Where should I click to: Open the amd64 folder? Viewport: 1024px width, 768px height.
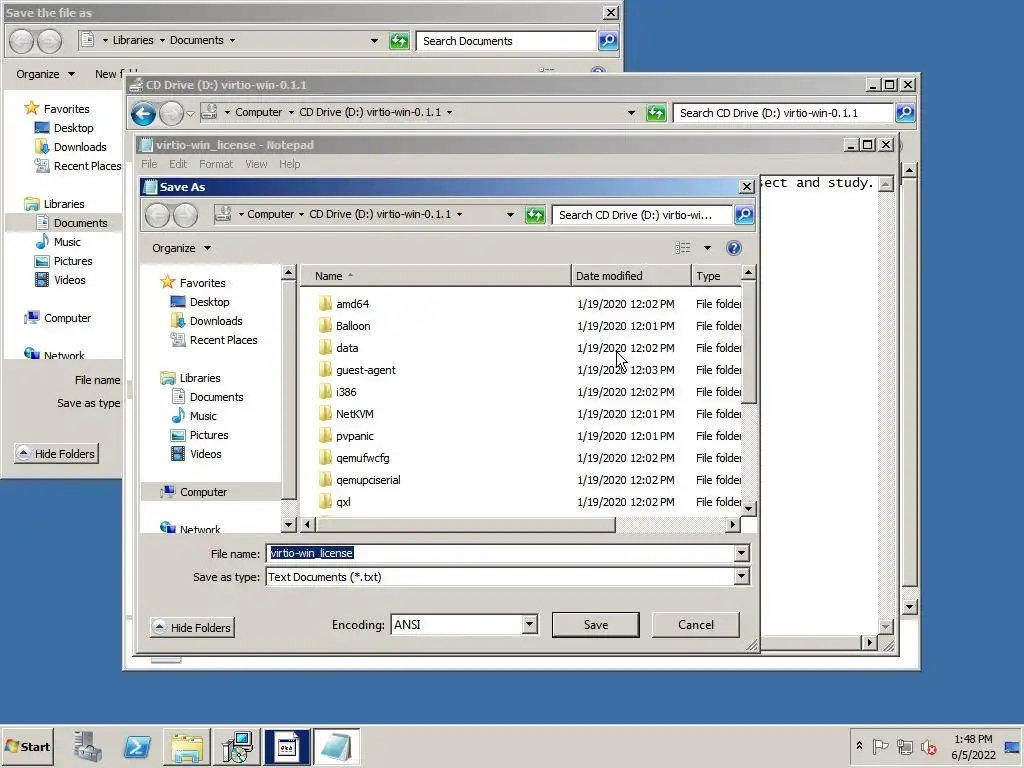click(353, 304)
